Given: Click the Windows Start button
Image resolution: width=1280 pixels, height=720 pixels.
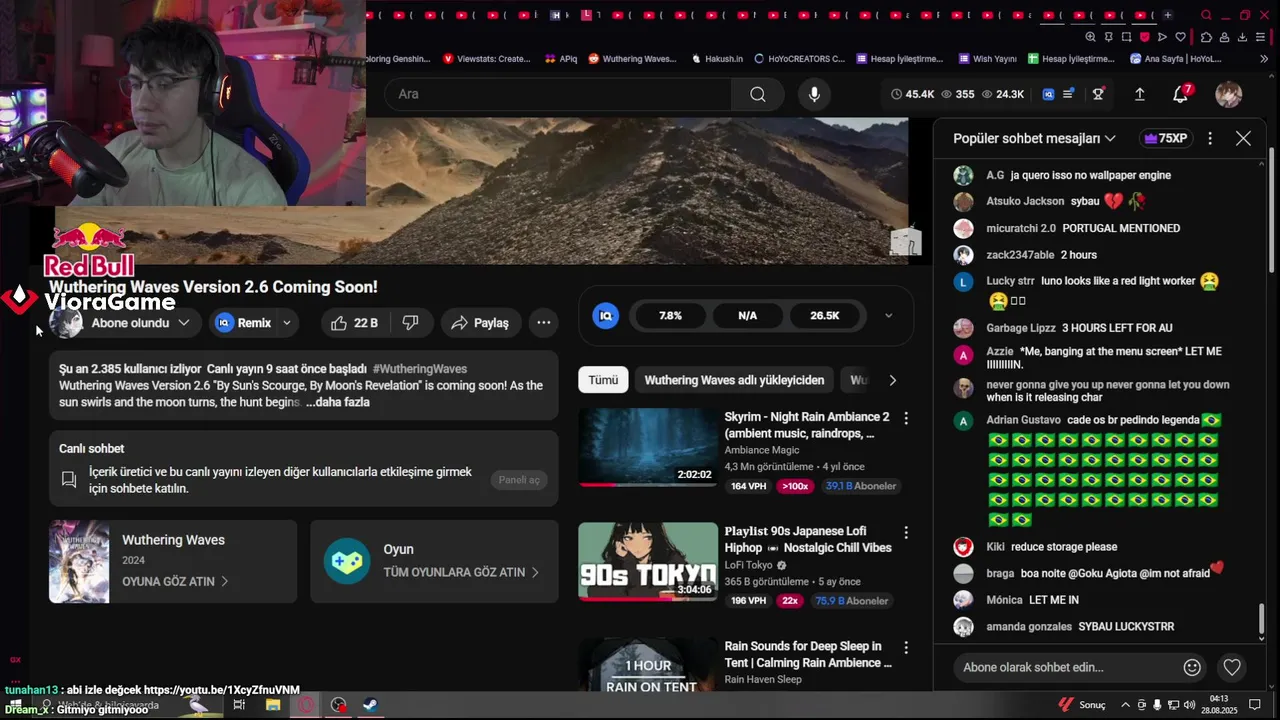Looking at the screenshot, I should point(16,705).
